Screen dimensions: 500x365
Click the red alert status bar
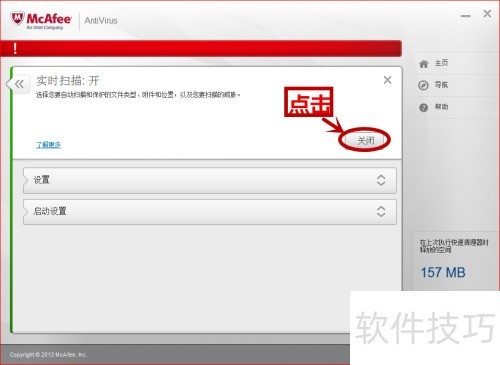click(201, 49)
